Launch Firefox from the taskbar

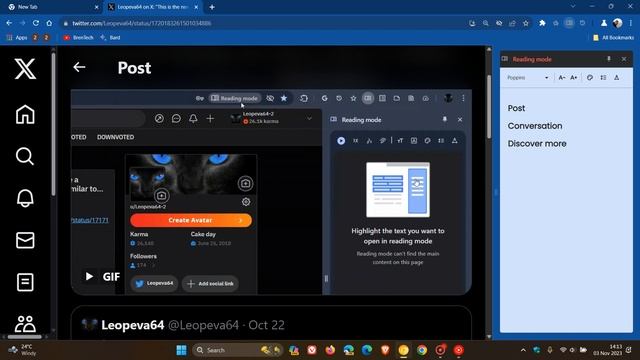tap(330, 350)
